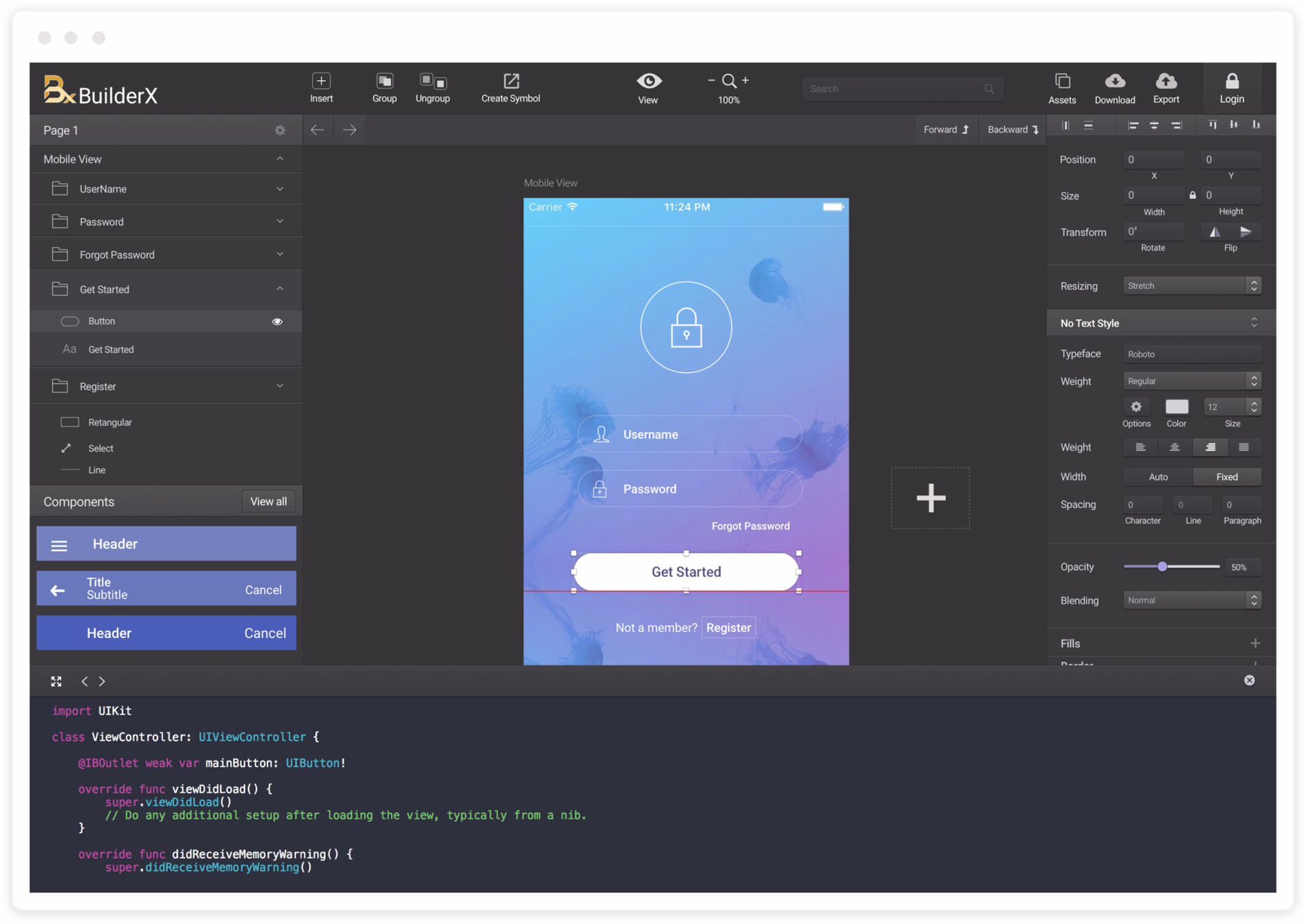Flip horizontally icon
Viewport: 1306px width, 924px height.
[x=1214, y=232]
